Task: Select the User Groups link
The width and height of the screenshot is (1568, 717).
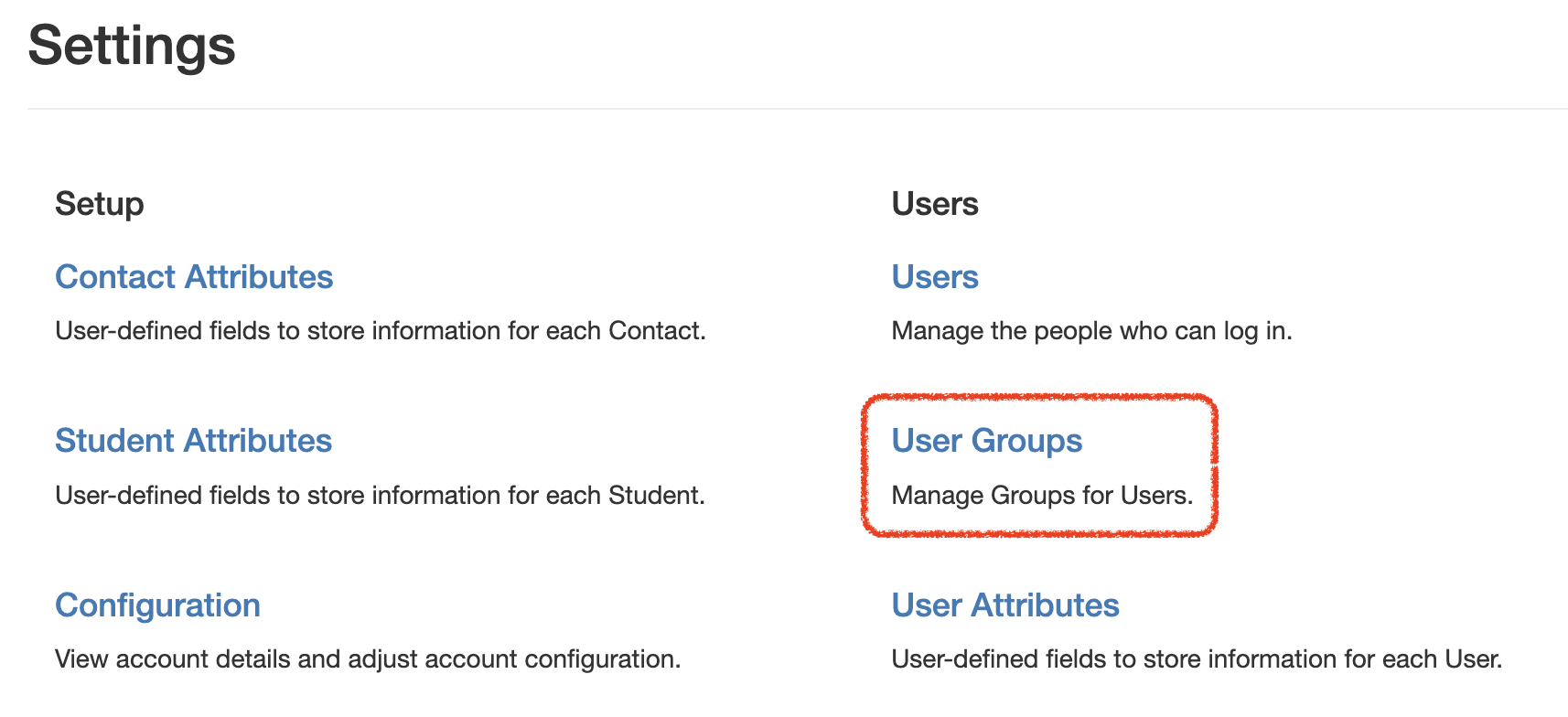Action: point(987,441)
